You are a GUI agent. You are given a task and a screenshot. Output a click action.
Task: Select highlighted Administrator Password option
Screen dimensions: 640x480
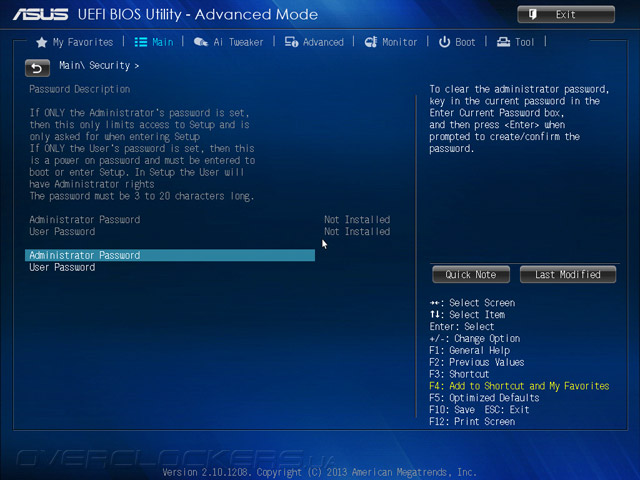coord(170,256)
